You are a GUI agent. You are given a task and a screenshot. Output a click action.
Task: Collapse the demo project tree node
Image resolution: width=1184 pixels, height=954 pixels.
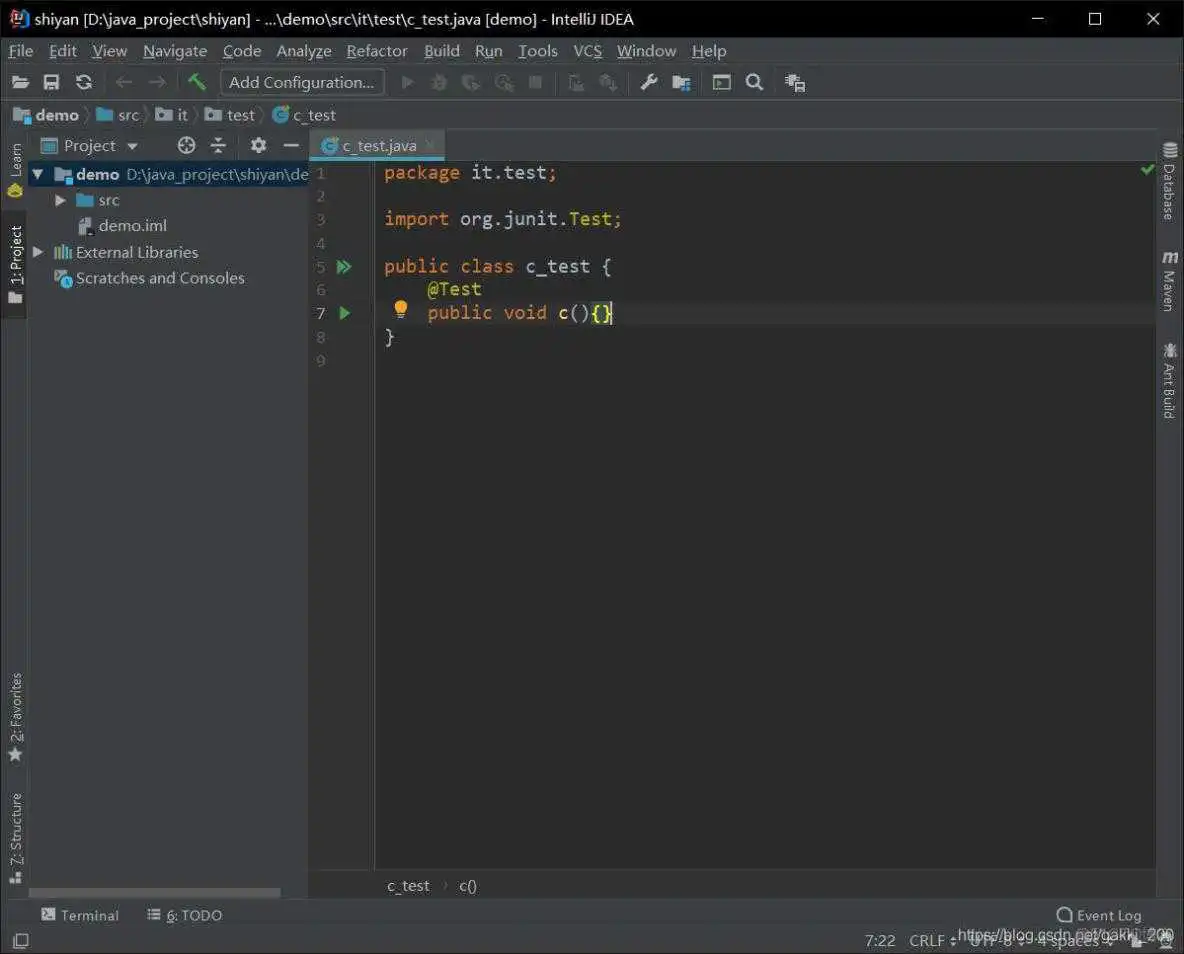[37, 173]
